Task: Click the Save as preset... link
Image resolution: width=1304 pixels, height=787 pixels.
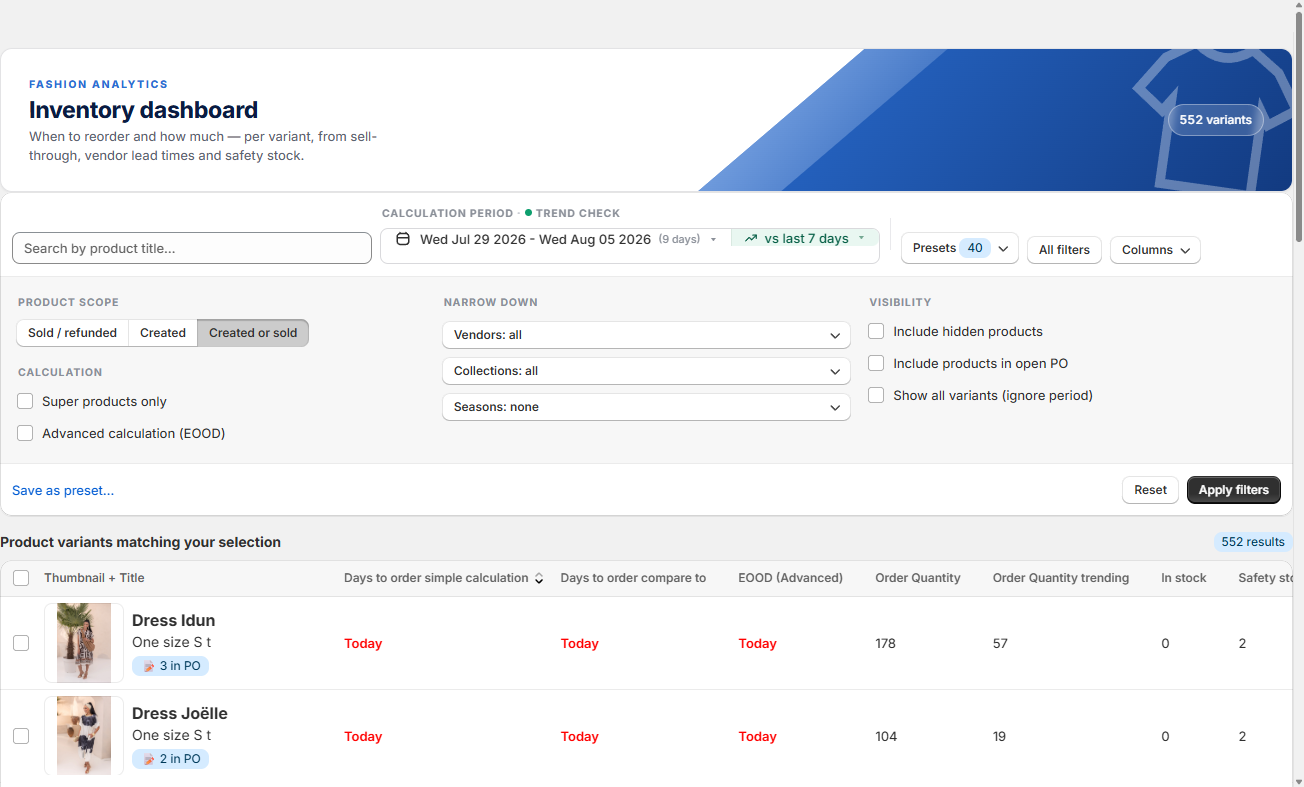Action: 63,490
